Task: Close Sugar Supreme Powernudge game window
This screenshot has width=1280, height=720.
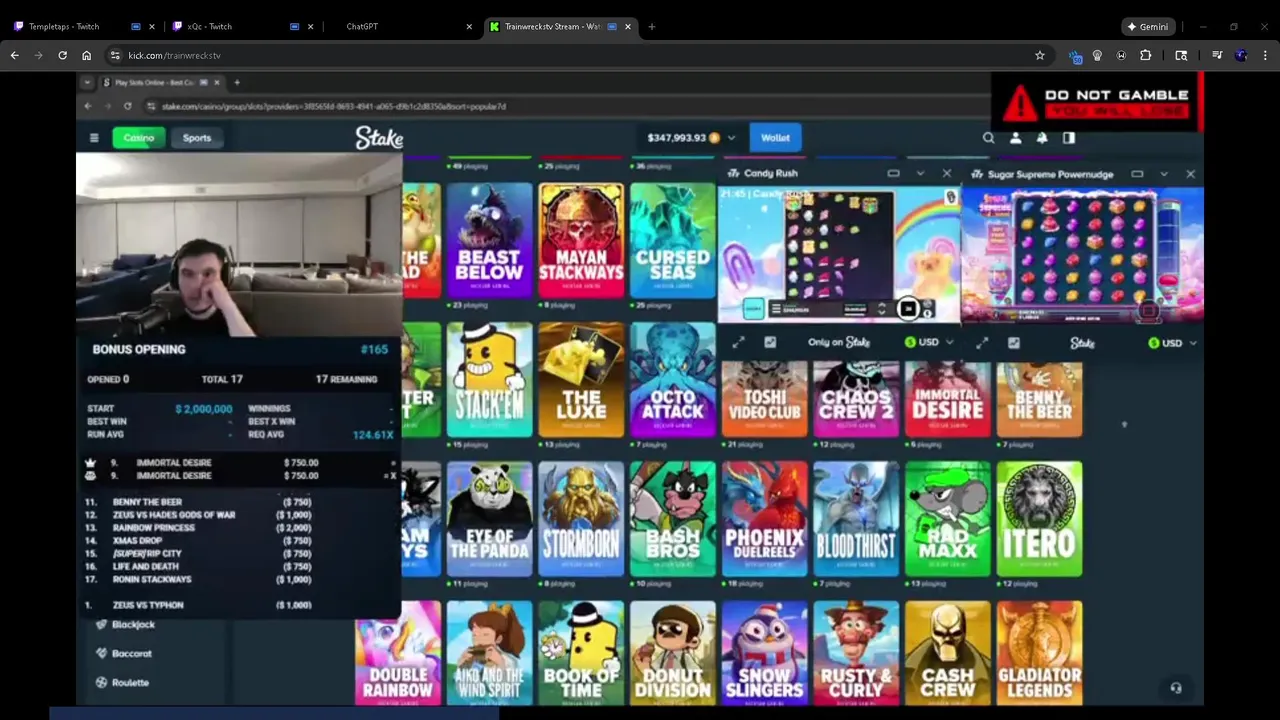Action: (1190, 174)
